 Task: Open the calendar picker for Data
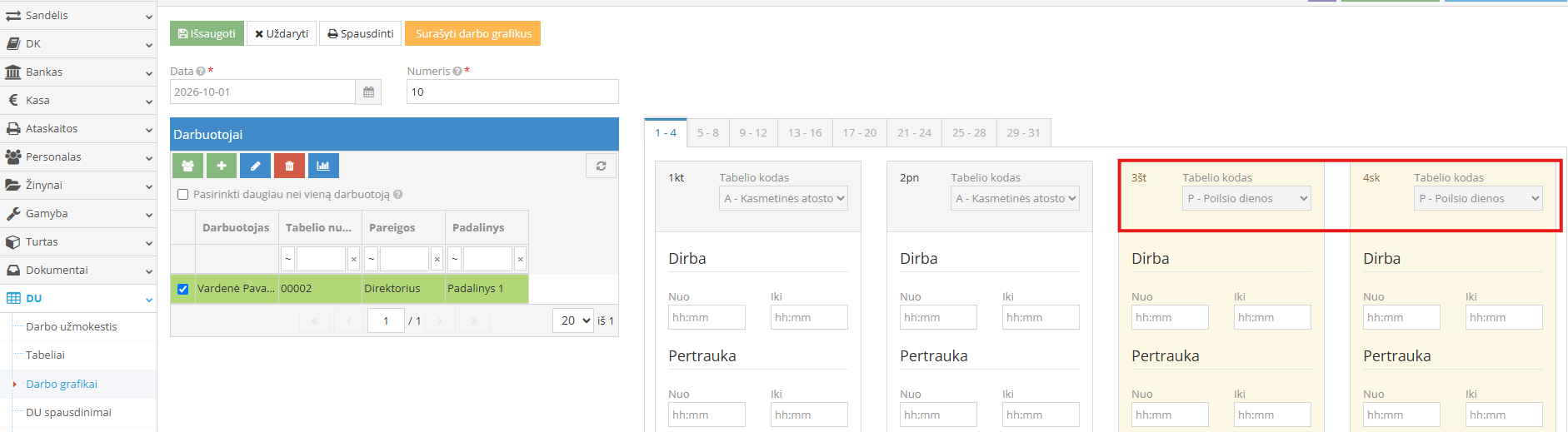[x=368, y=92]
